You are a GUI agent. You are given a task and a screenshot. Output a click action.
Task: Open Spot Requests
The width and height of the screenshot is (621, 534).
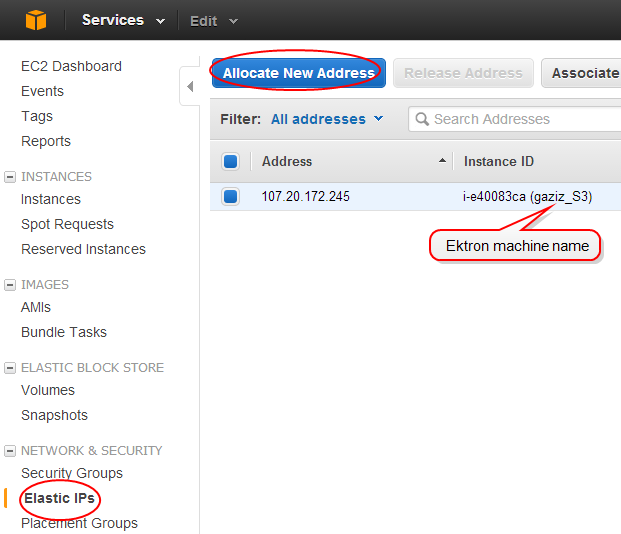point(67,224)
